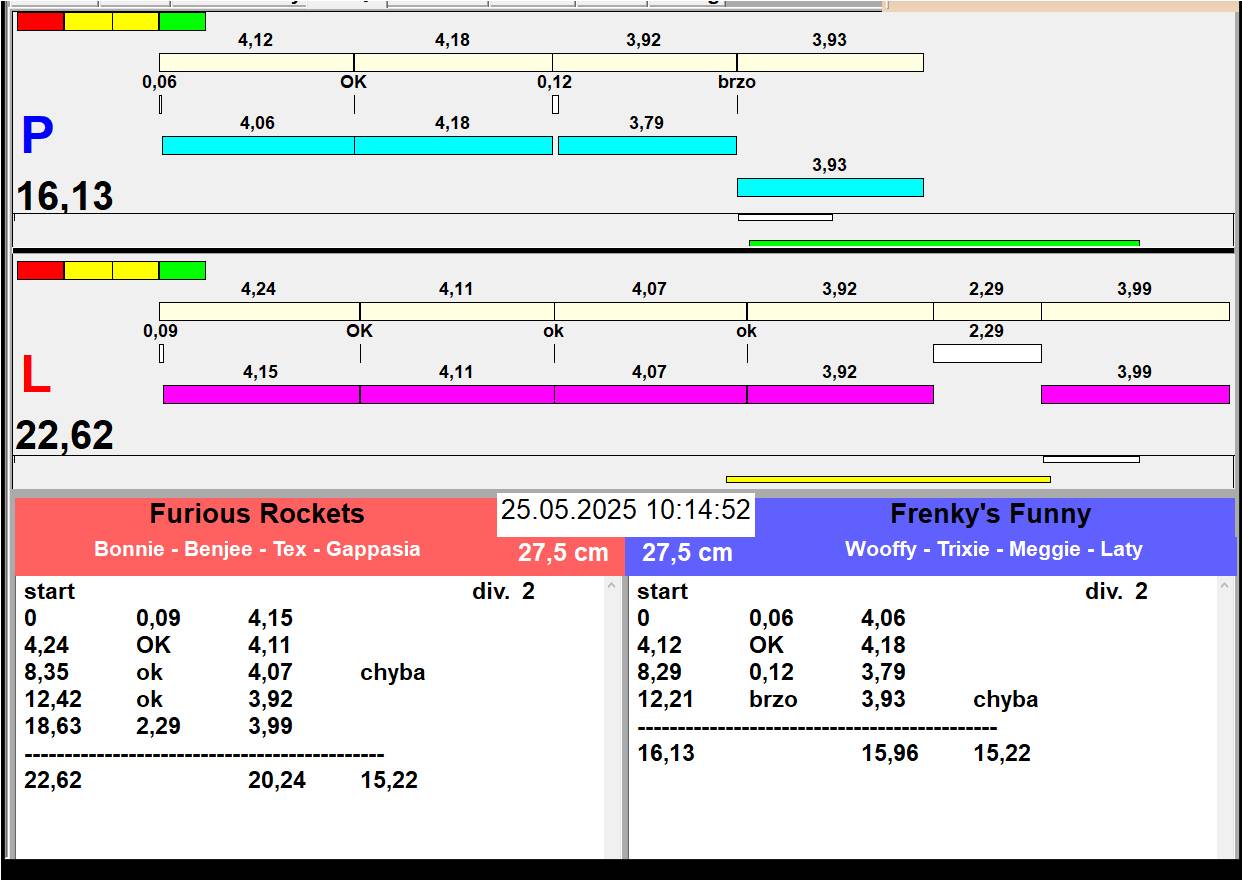Click the cyan 3,93 rerun bar in lane P
The height and width of the screenshot is (880, 1242).
coord(829,187)
